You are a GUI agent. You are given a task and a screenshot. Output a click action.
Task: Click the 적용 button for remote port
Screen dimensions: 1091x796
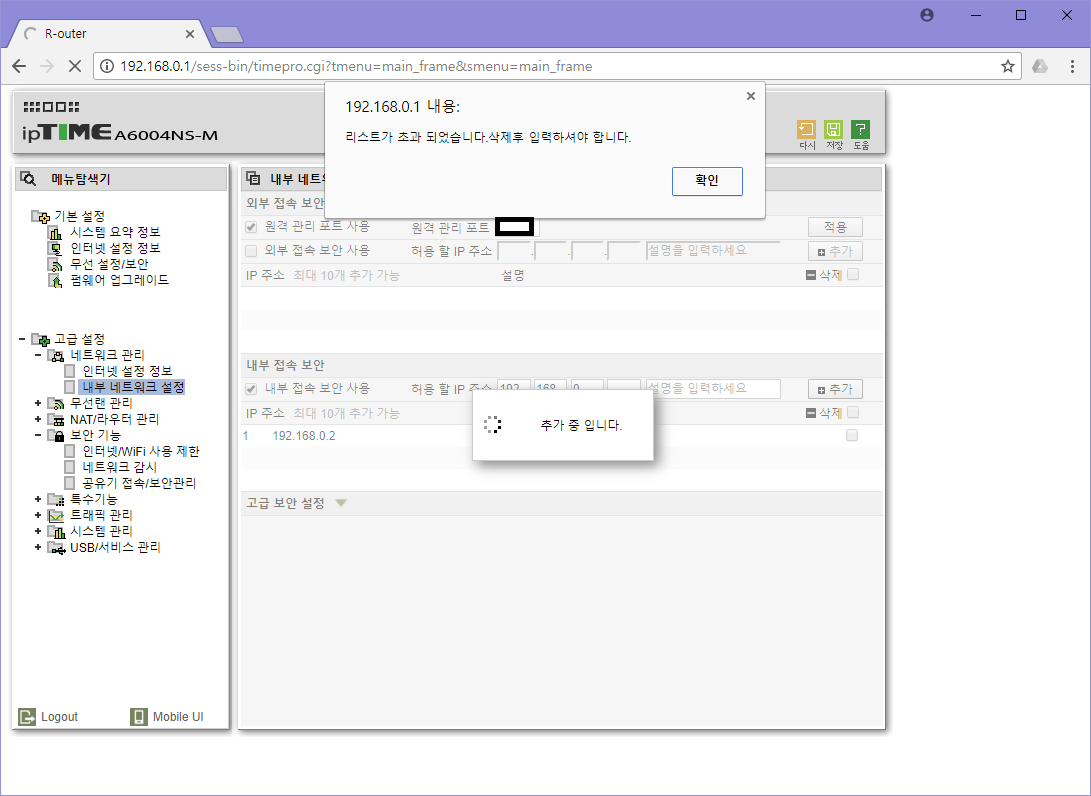tap(835, 227)
